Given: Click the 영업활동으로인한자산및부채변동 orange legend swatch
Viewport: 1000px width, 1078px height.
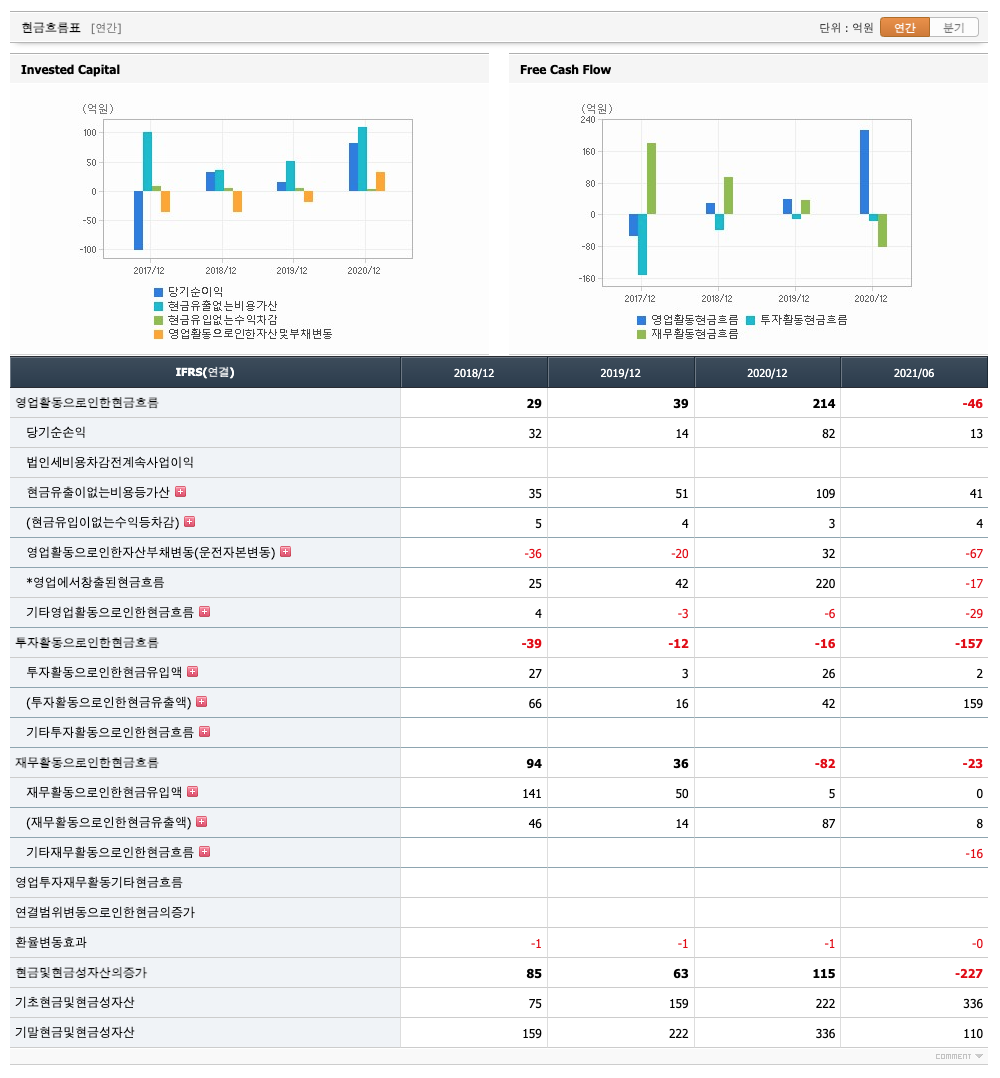Looking at the screenshot, I should pos(158,334).
